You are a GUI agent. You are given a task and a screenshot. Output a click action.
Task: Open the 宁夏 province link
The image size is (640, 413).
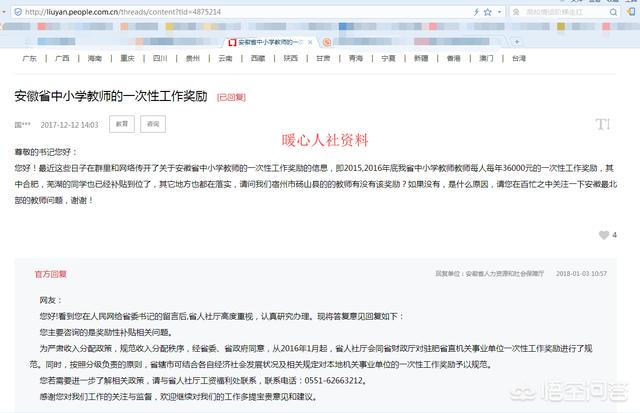[x=388, y=58]
